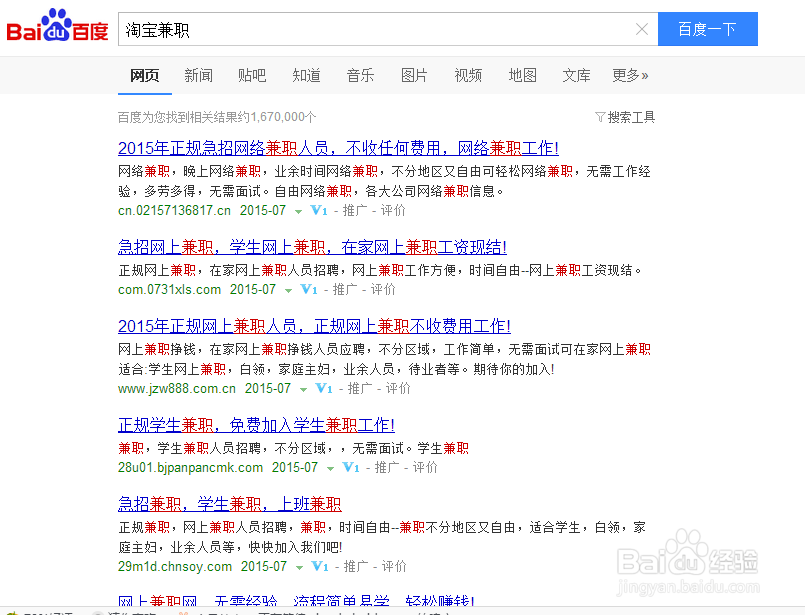Click 评价 for 29m1d.chnsoy.com result
The image size is (805, 615).
click(x=394, y=567)
